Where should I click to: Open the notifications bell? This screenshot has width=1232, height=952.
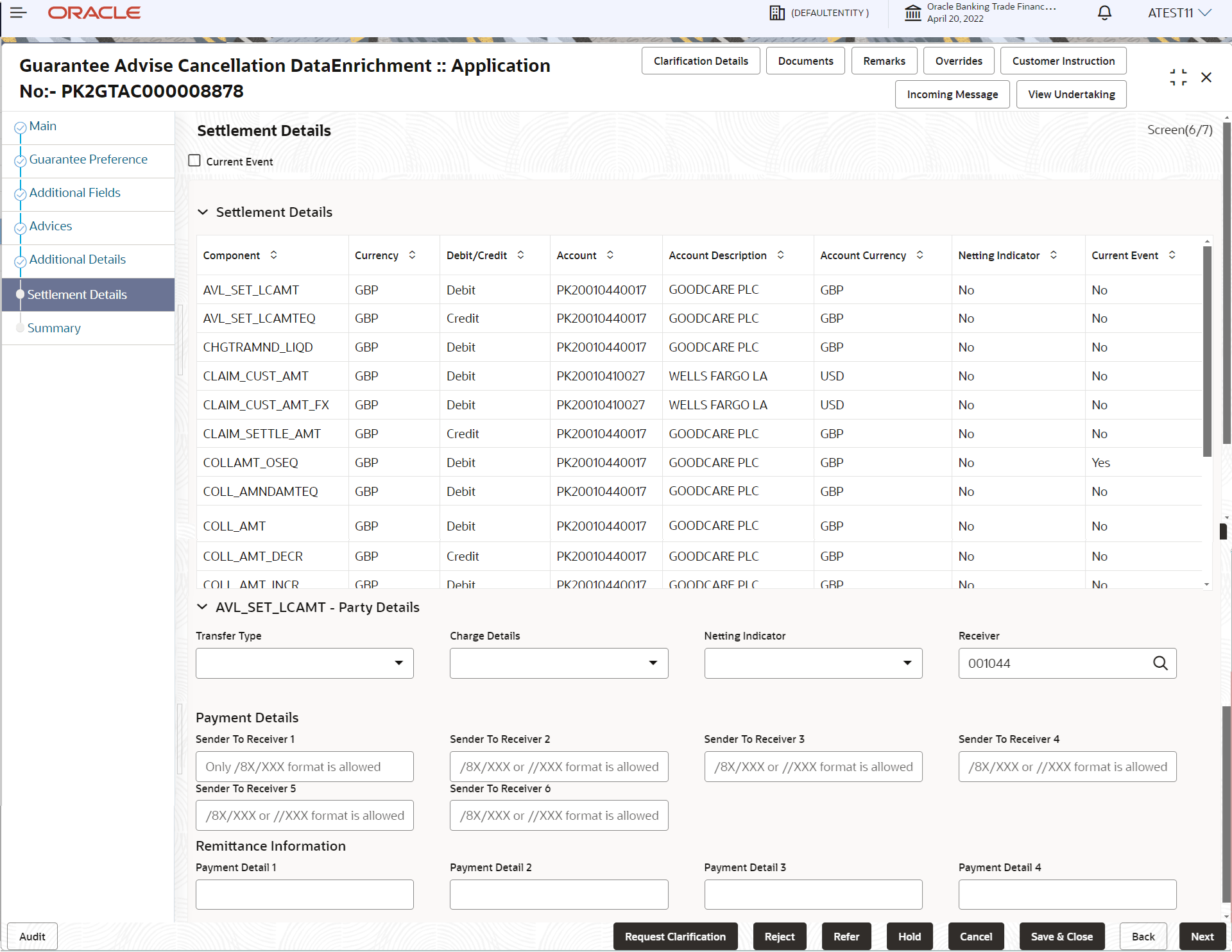[1104, 13]
